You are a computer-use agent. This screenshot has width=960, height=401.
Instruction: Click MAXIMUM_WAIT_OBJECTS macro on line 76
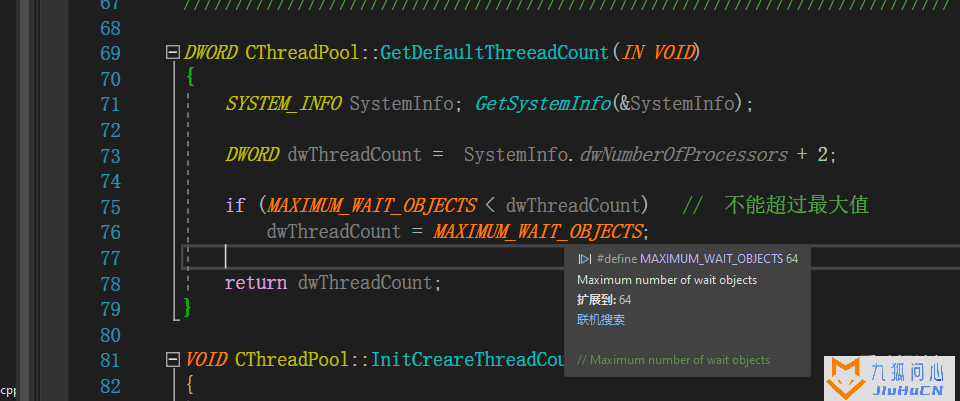tap(538, 231)
